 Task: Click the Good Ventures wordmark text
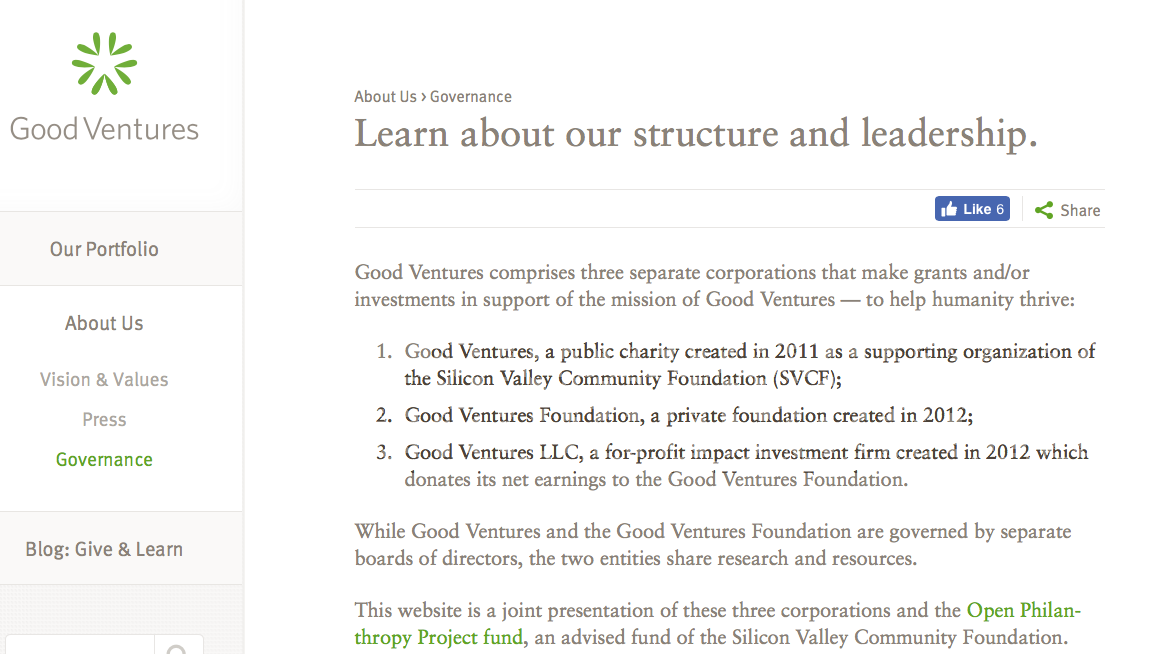(104, 129)
